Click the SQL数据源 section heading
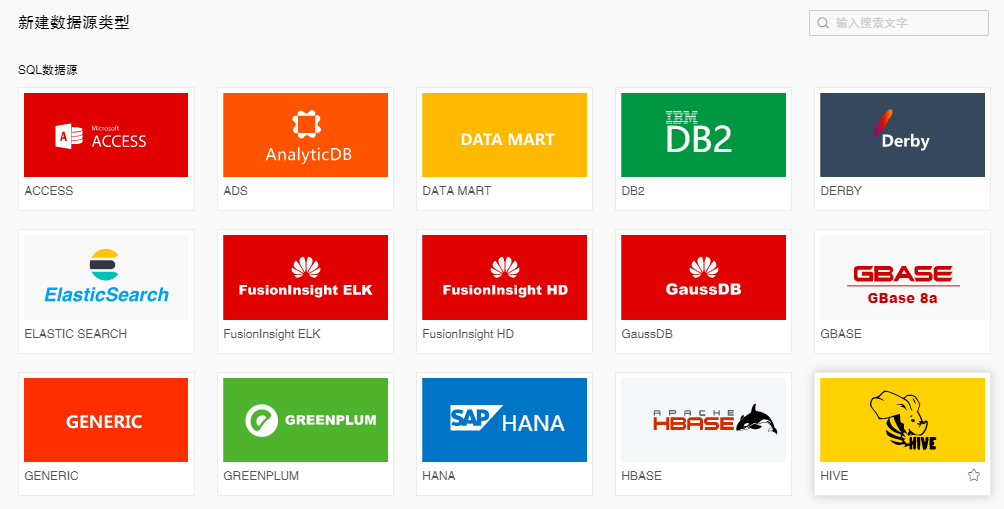 [48, 70]
